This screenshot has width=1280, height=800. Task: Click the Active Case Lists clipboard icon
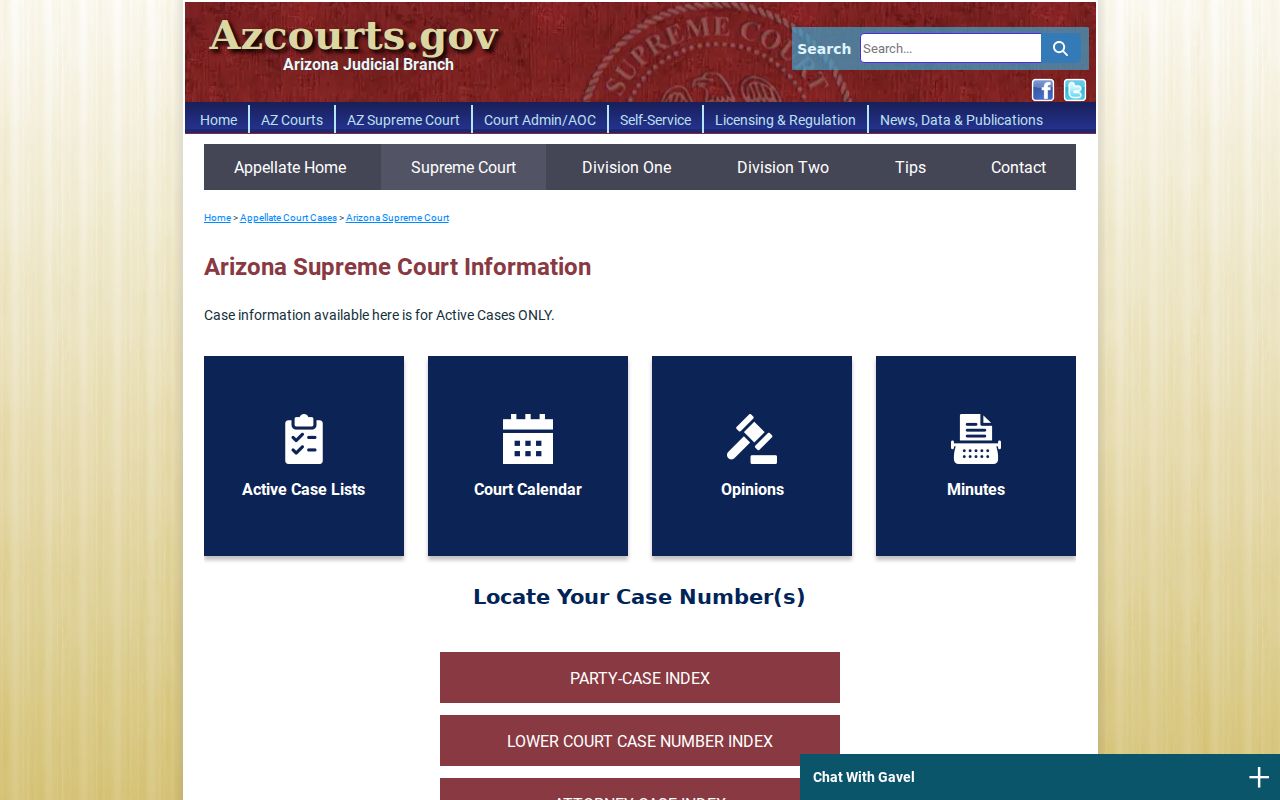(304, 439)
